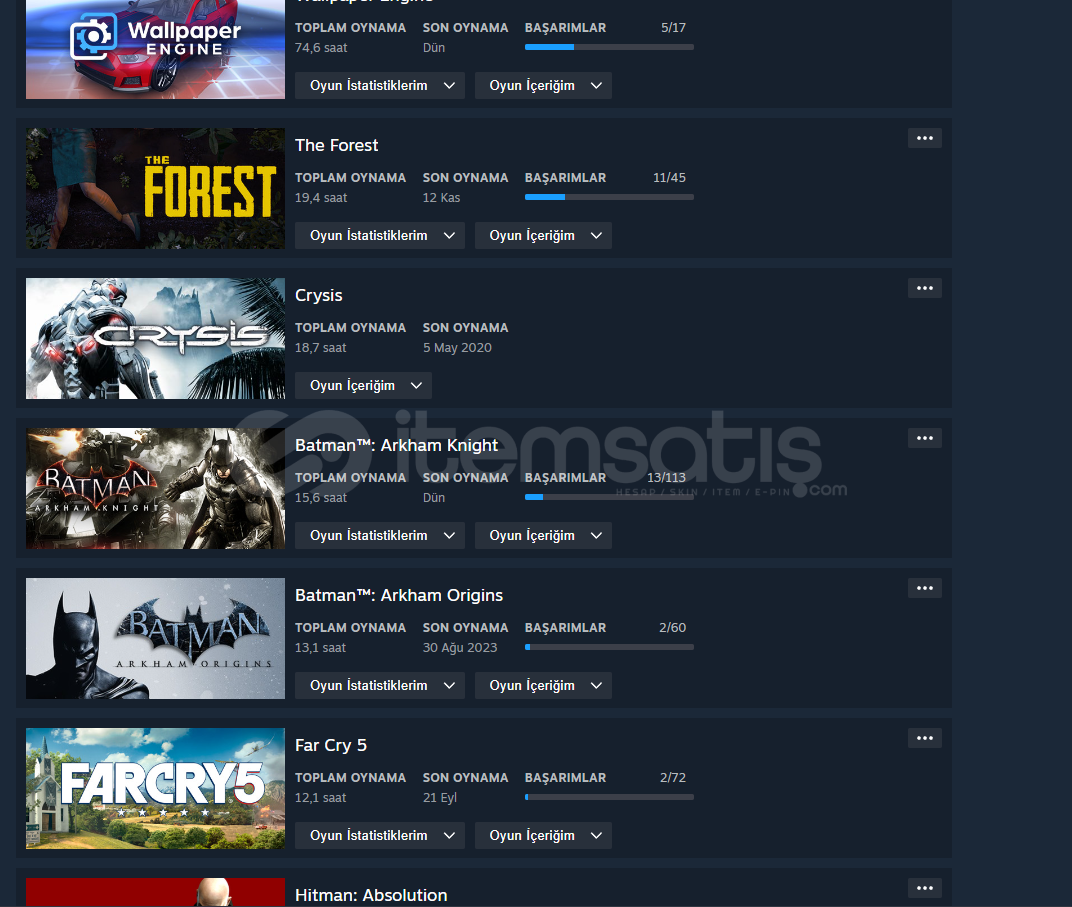
Task: Expand Oyun İçeriğim for Batman: Arkham Origins
Action: click(x=543, y=686)
